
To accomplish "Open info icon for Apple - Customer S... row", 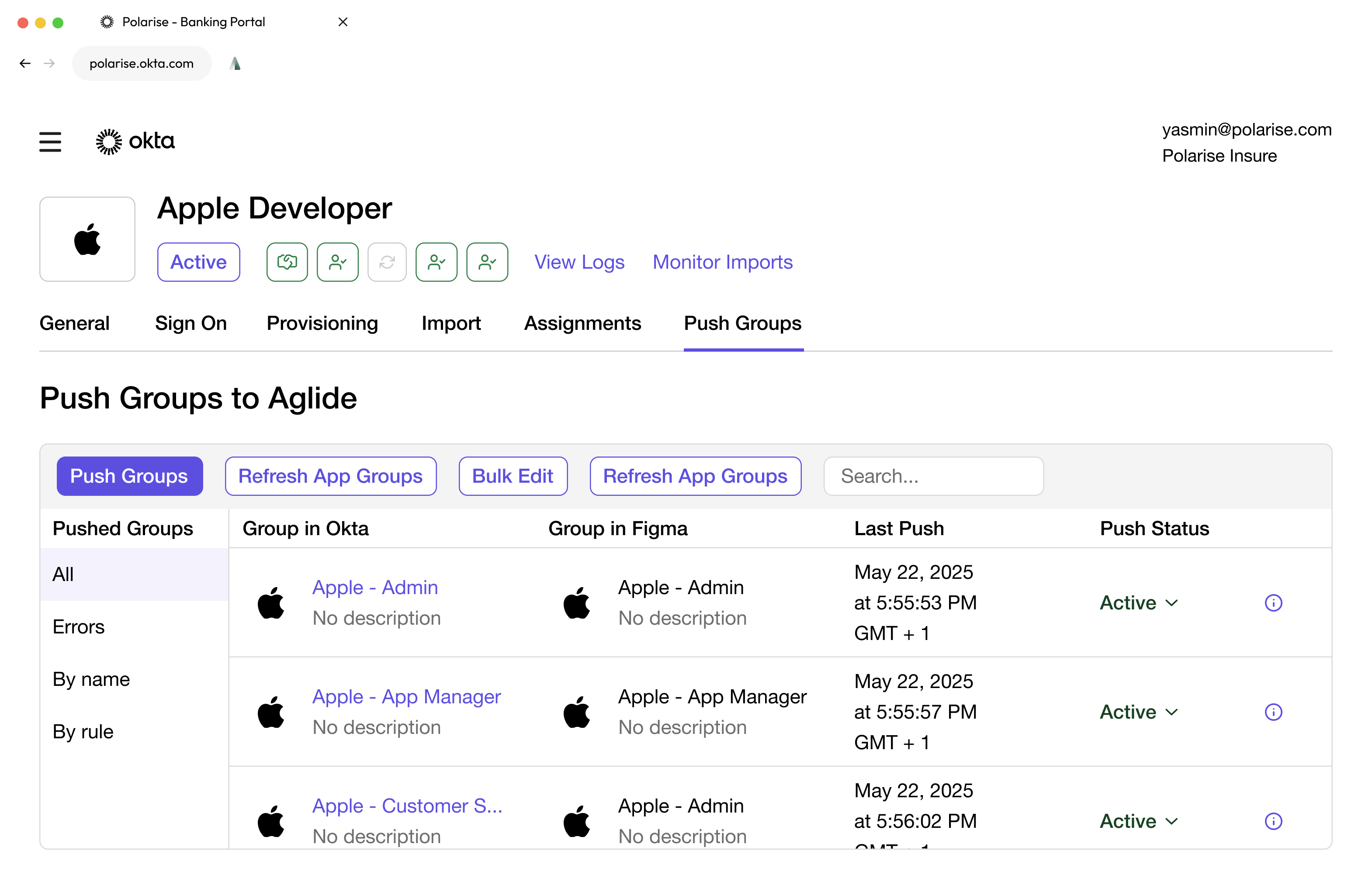I will tap(1273, 822).
